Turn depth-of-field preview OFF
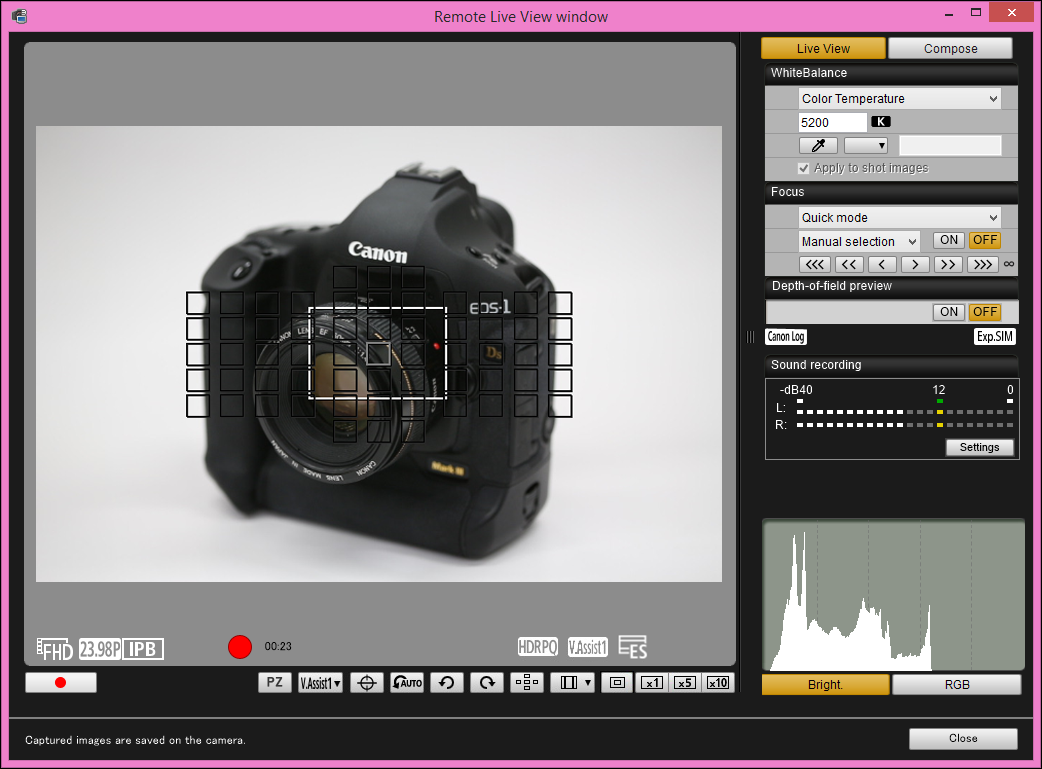 pyautogui.click(x=985, y=312)
